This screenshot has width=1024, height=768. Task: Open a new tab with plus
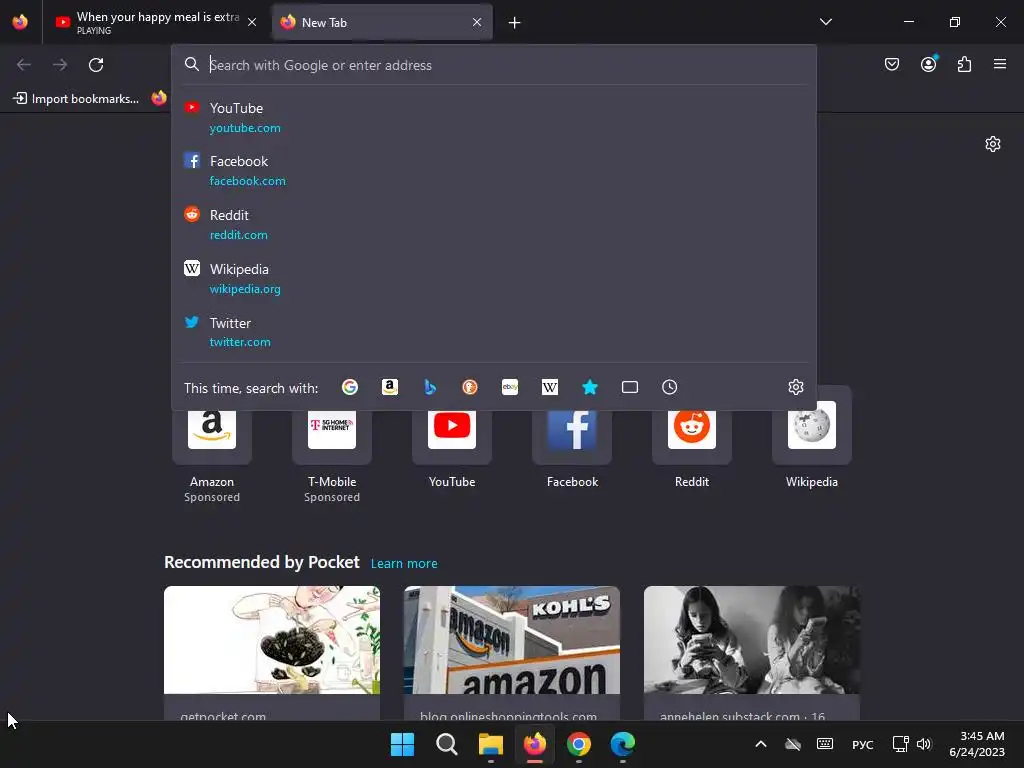click(515, 23)
